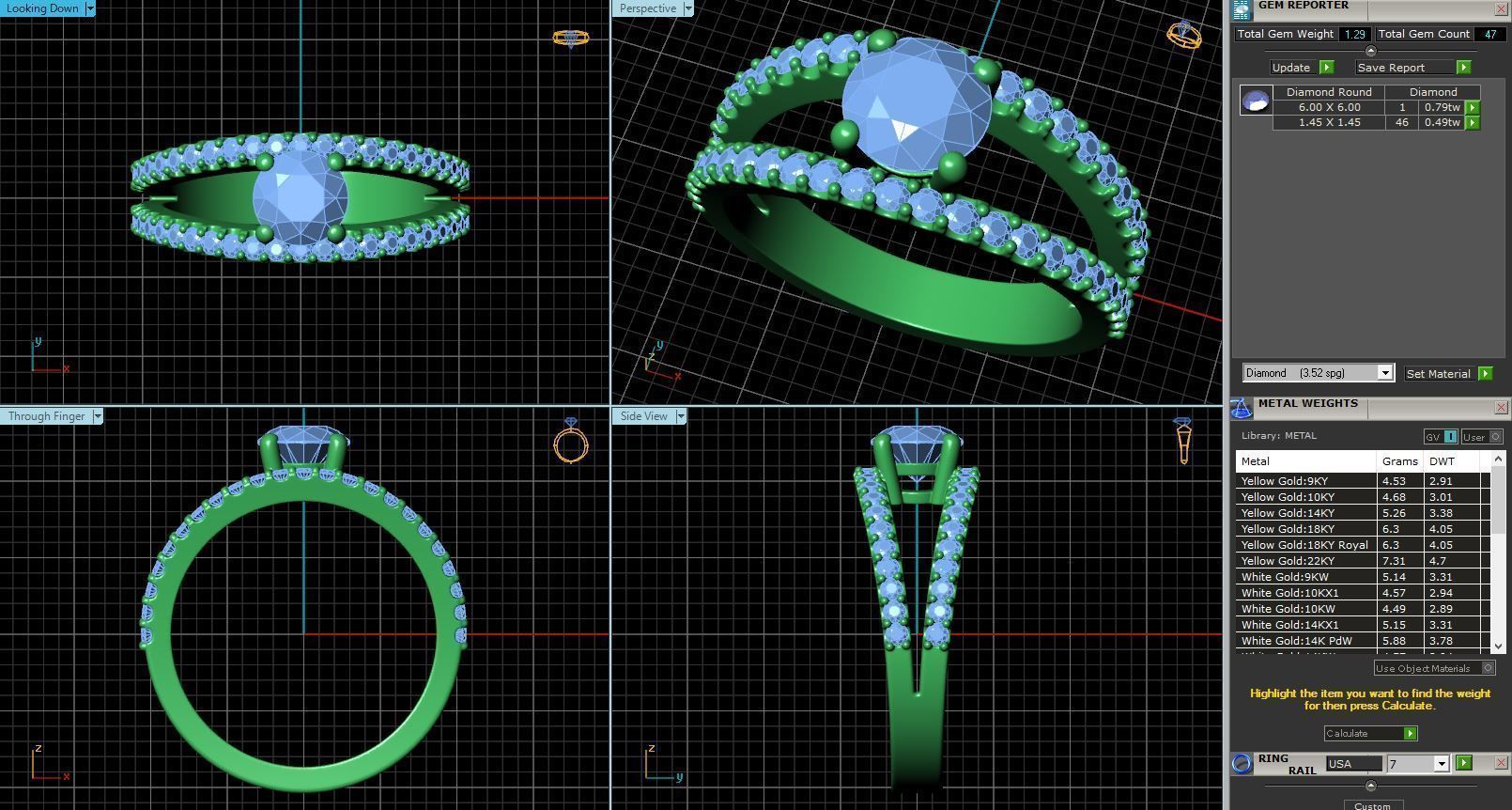Select the Yellow Gold:18KY row
The image size is (1512, 810).
pyautogui.click(x=1362, y=529)
